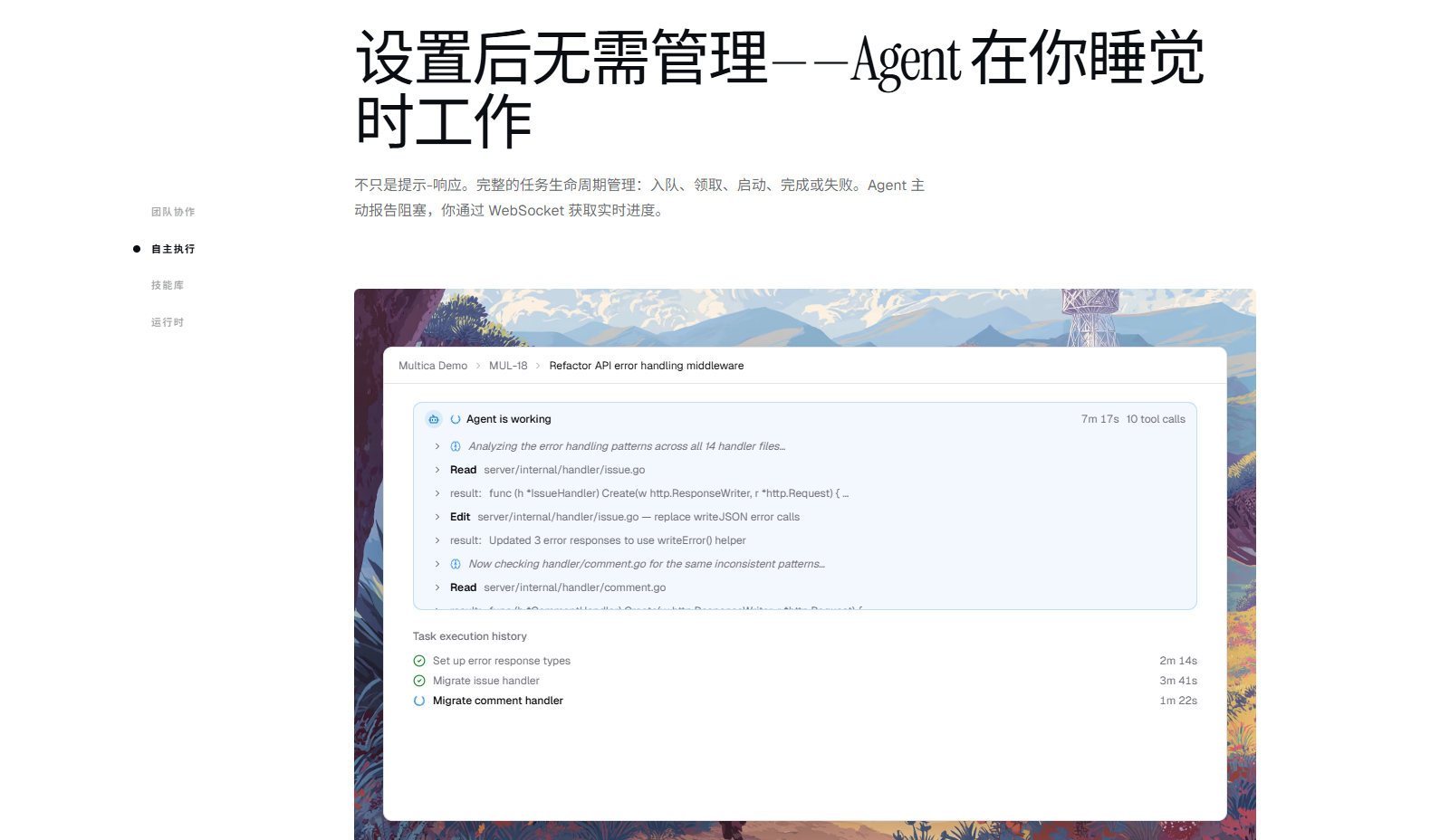Select the 团队协作 sidebar section
1440x840 pixels.
click(x=173, y=212)
